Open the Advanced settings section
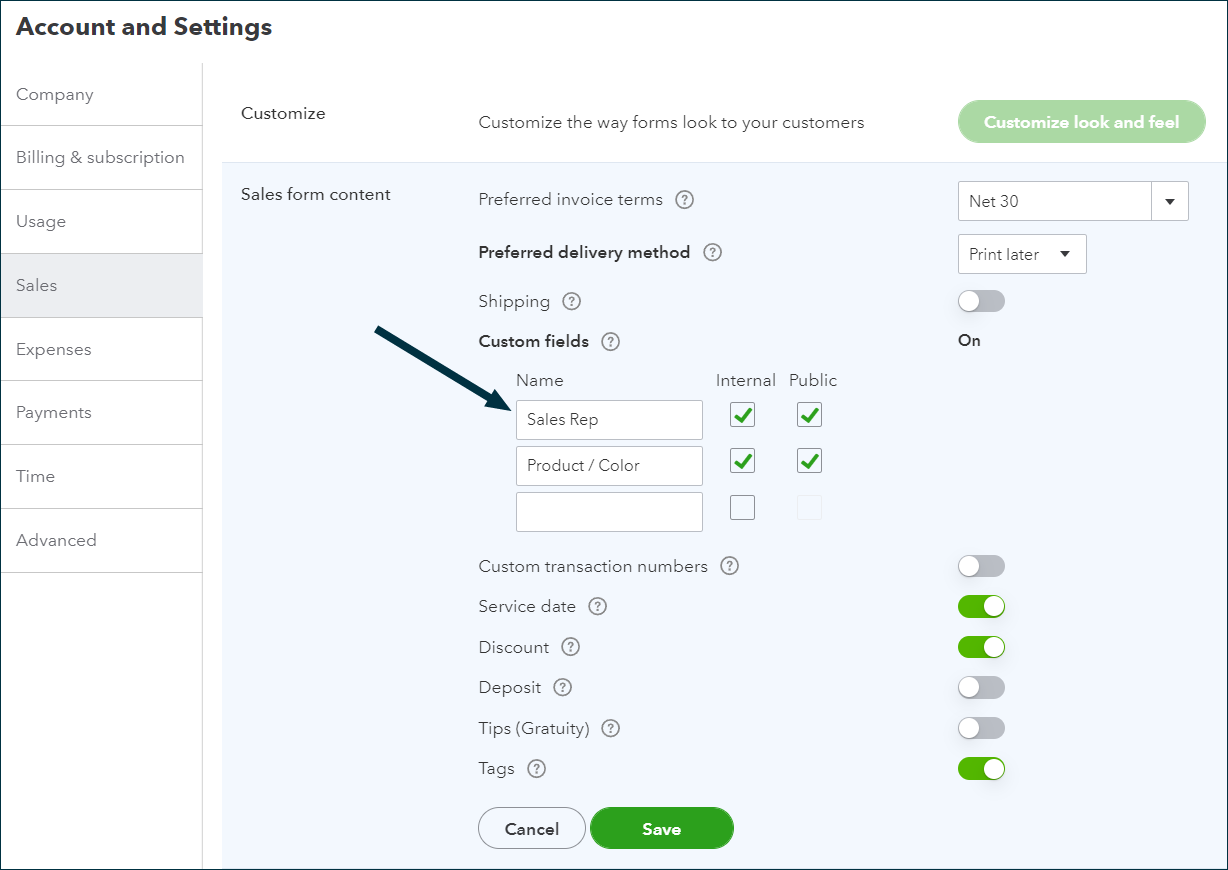This screenshot has height=870, width=1228. coord(56,540)
